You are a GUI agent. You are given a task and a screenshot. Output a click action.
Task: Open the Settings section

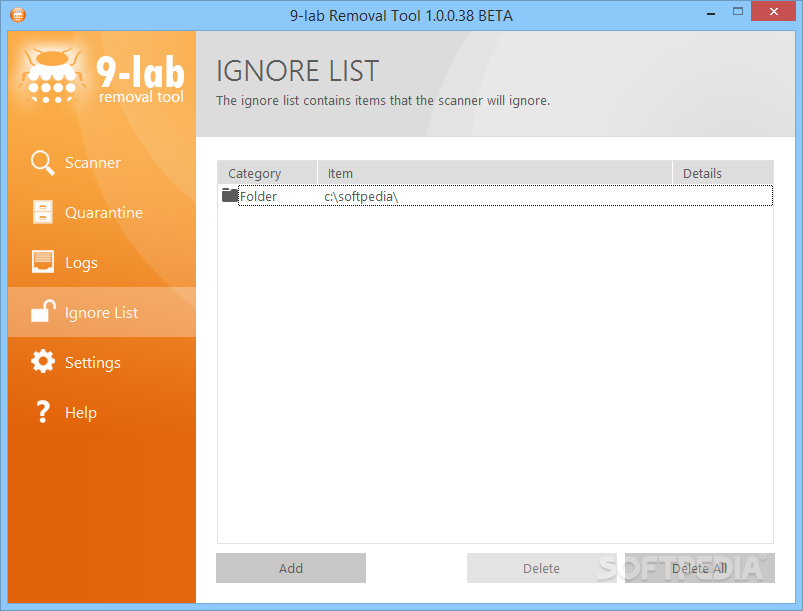coord(101,362)
